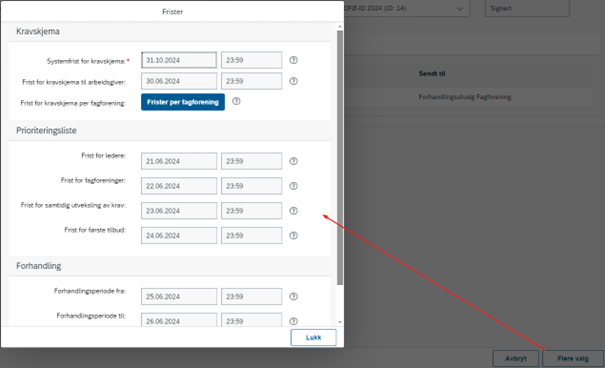Screen dimensions: 605x368
Task: Click the Prioriteringsliste section heading
Action: [x=46, y=130]
